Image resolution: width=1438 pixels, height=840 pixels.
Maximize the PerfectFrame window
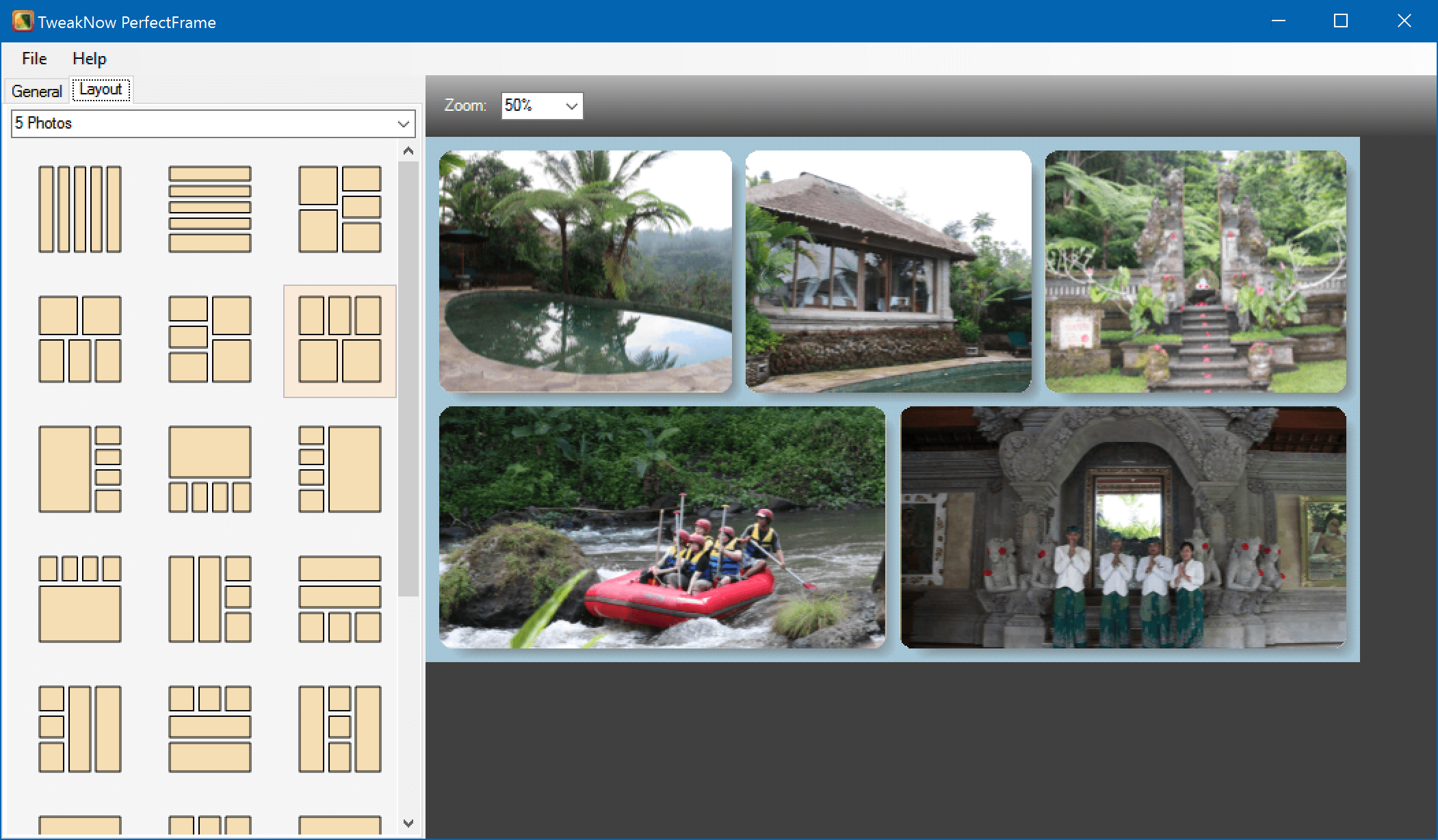(x=1341, y=21)
